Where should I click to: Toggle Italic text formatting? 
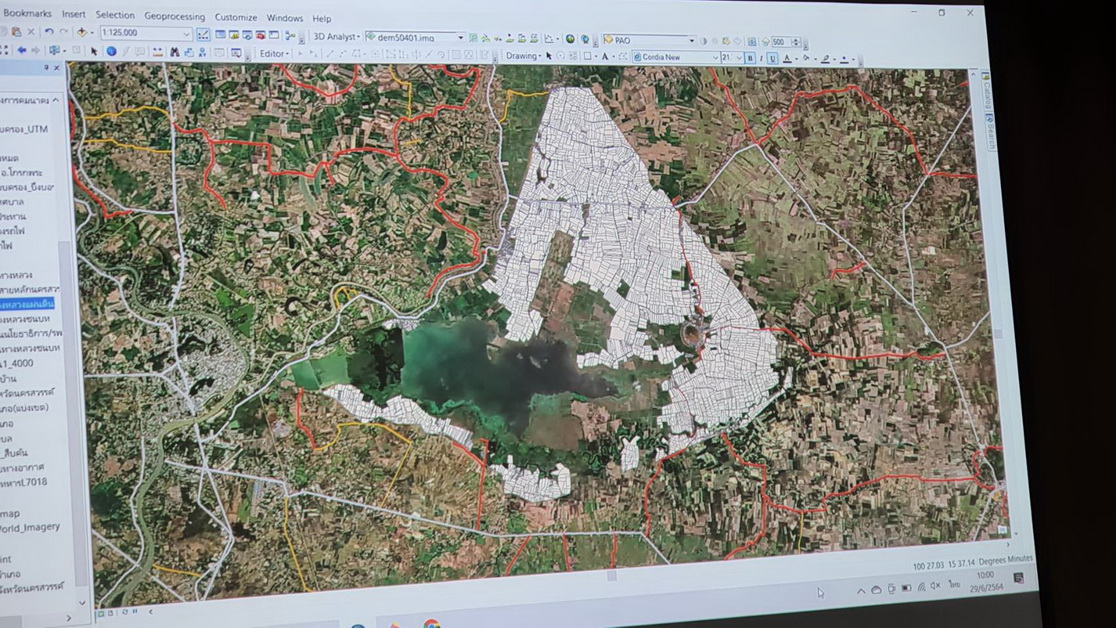coord(761,58)
